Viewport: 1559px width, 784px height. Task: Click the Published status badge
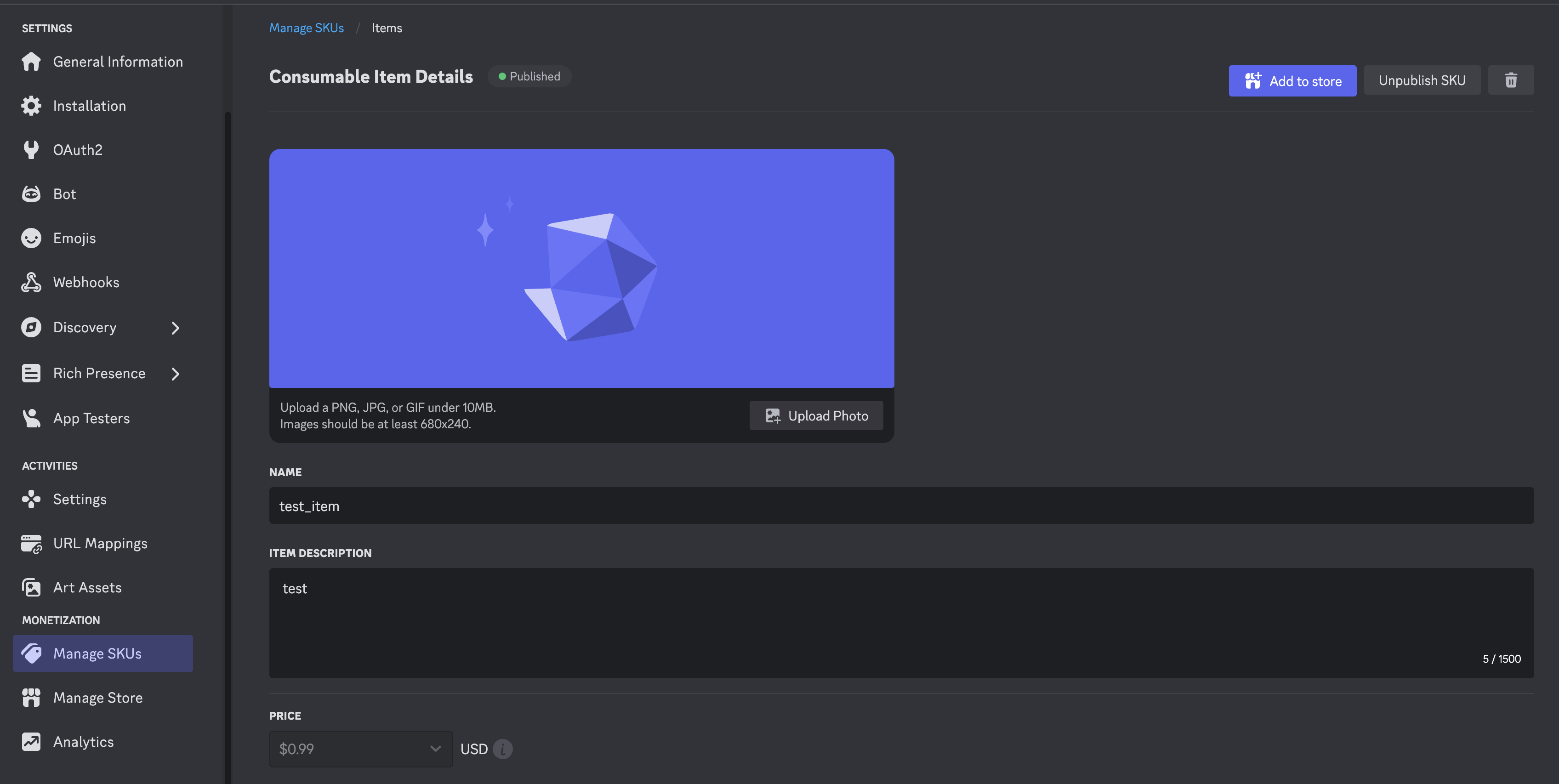pyautogui.click(x=529, y=76)
